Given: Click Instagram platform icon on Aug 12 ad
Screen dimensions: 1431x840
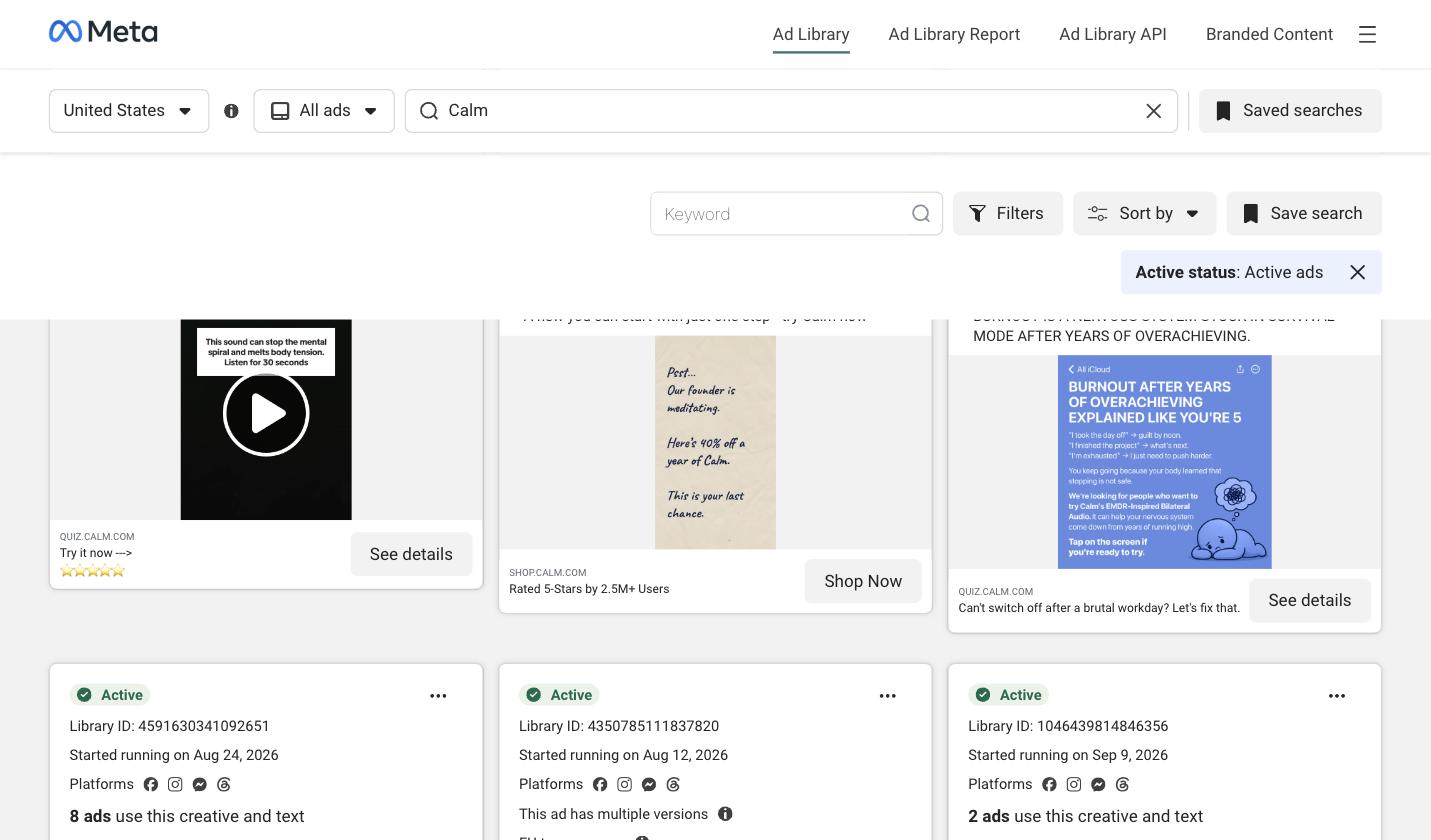Looking at the screenshot, I should click(624, 784).
